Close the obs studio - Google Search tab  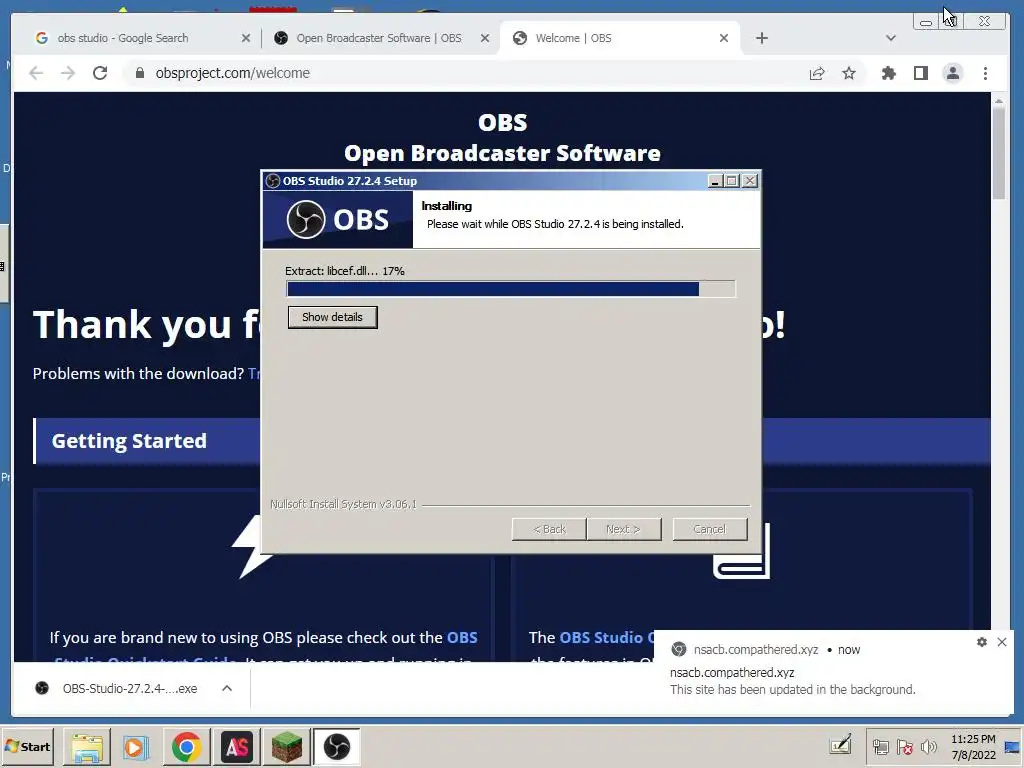pyautogui.click(x=246, y=38)
